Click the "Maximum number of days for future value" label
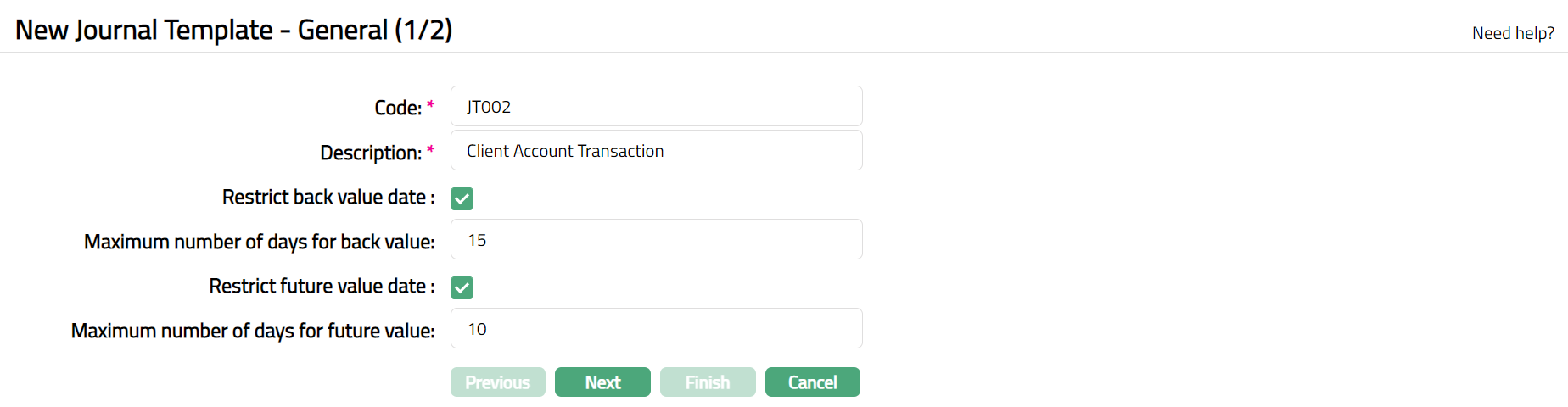Viewport: 1568px width, 407px height. click(x=252, y=331)
